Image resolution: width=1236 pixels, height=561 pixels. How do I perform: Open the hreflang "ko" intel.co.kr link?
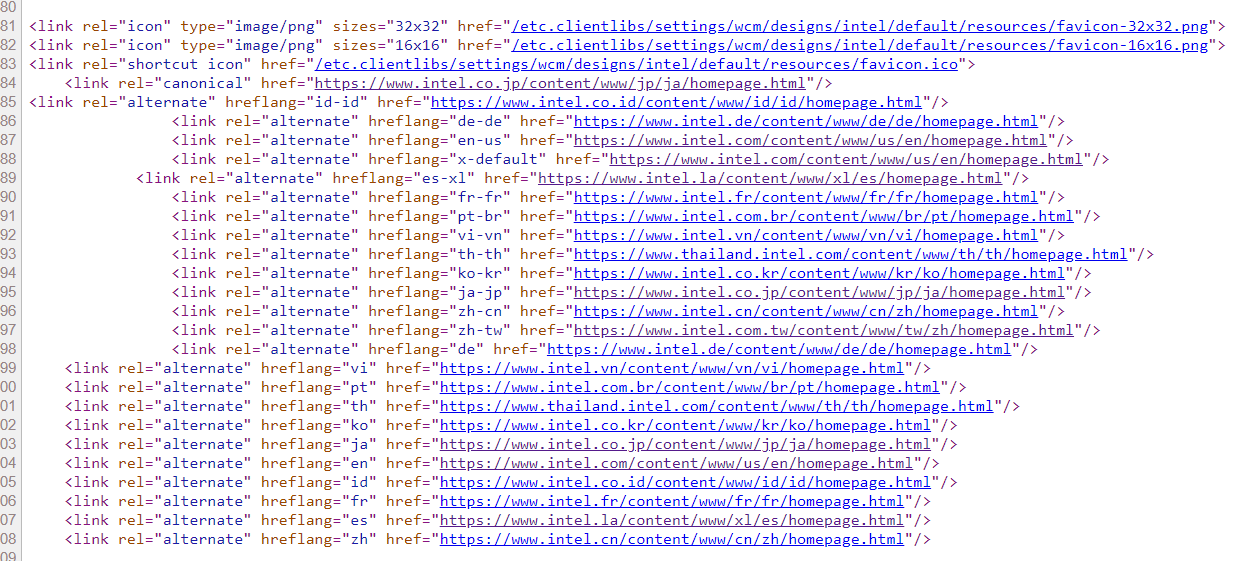(x=685, y=425)
